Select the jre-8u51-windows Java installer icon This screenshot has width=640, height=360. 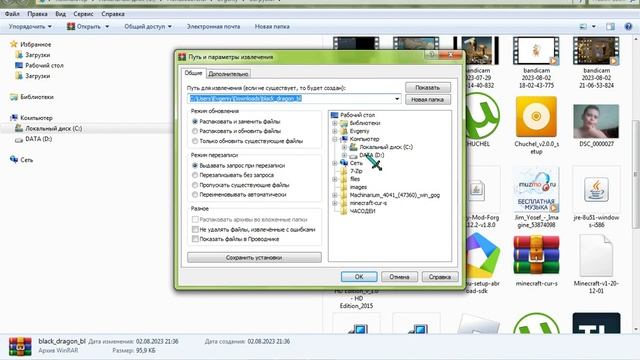[596, 189]
